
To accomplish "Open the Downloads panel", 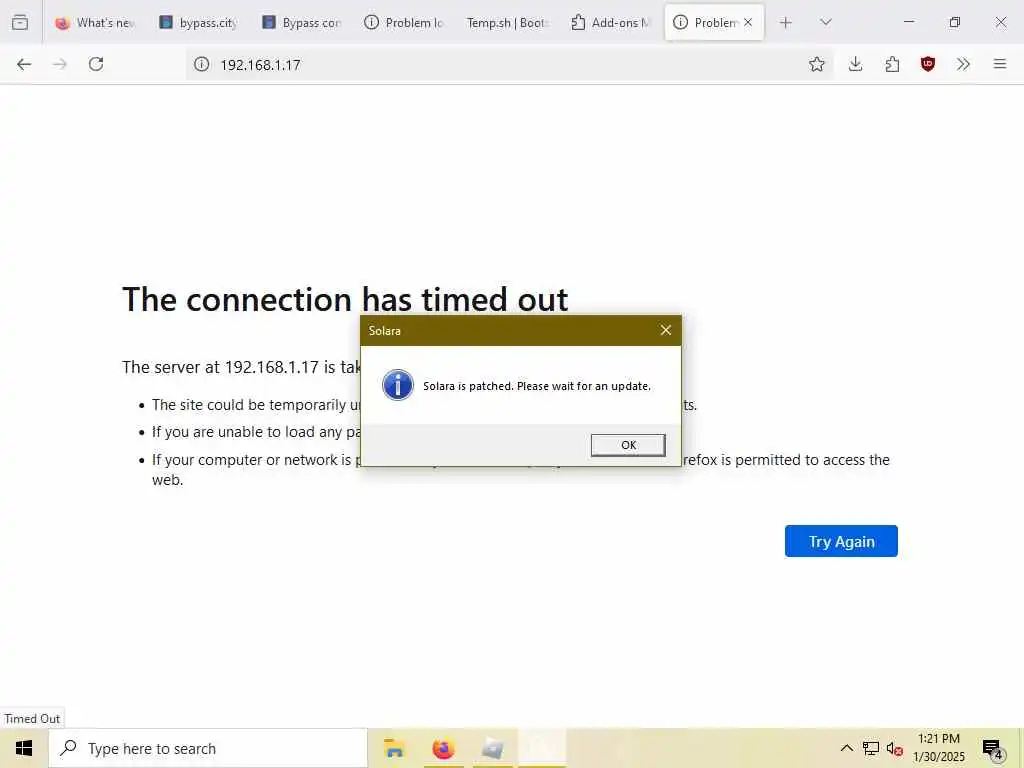I will click(856, 64).
